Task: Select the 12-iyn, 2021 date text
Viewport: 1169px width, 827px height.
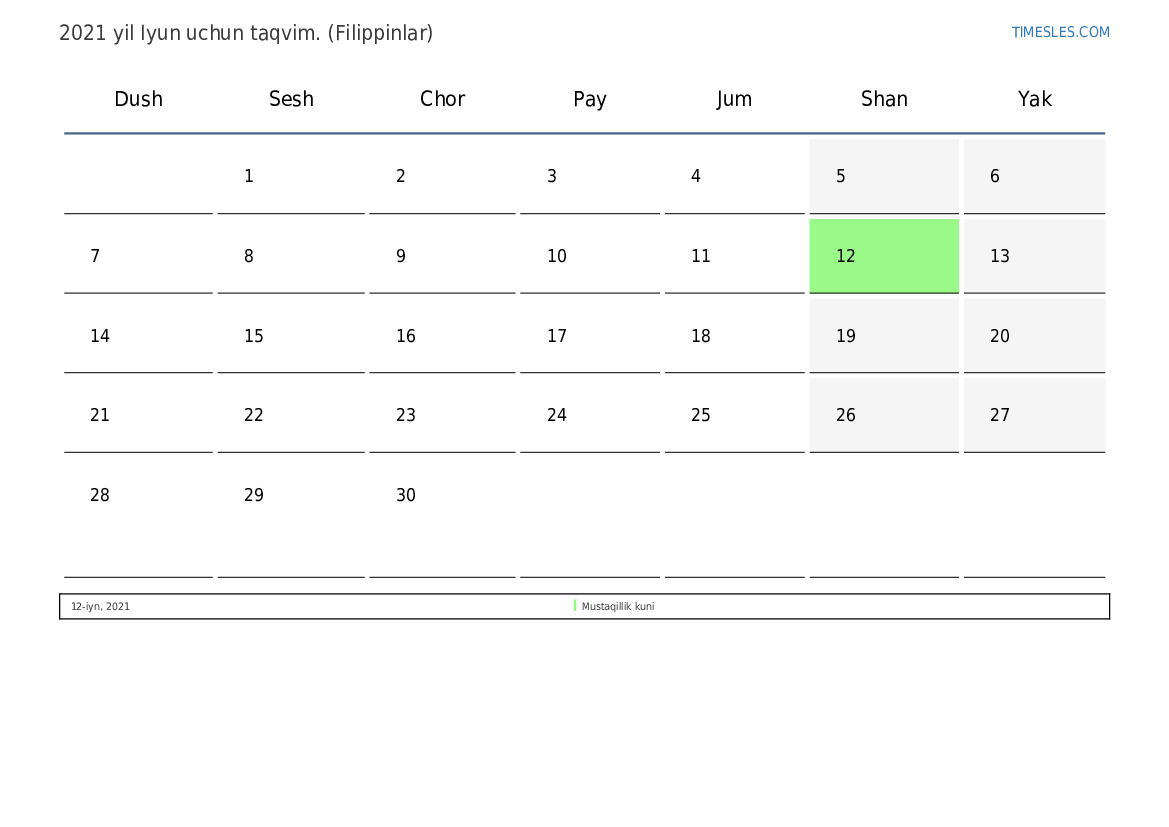Action: click(100, 607)
